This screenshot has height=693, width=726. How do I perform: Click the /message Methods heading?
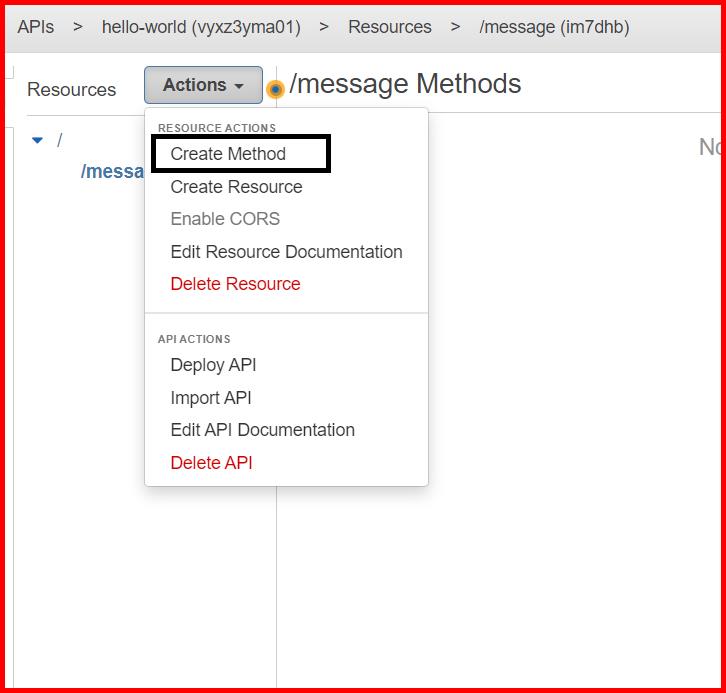pyautogui.click(x=405, y=84)
